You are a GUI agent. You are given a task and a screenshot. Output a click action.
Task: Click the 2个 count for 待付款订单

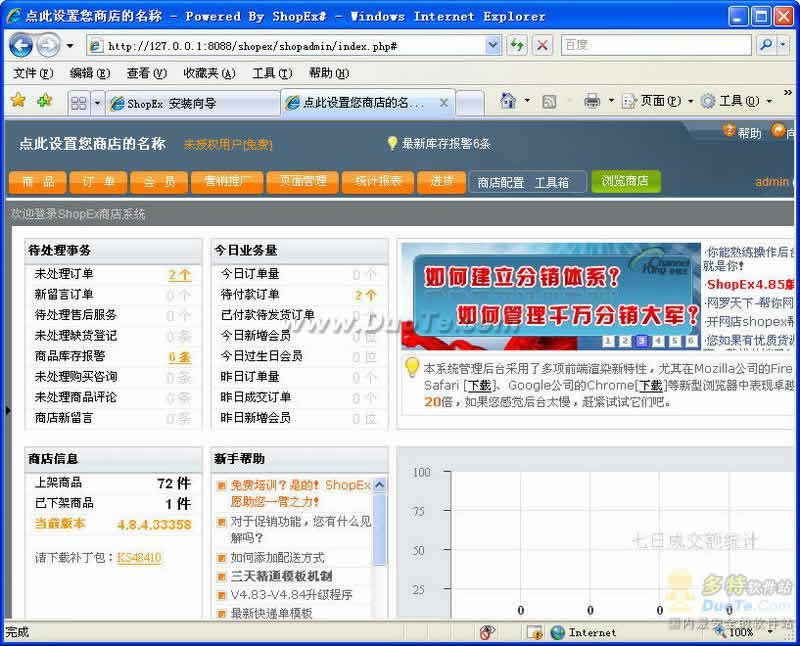tap(365, 295)
